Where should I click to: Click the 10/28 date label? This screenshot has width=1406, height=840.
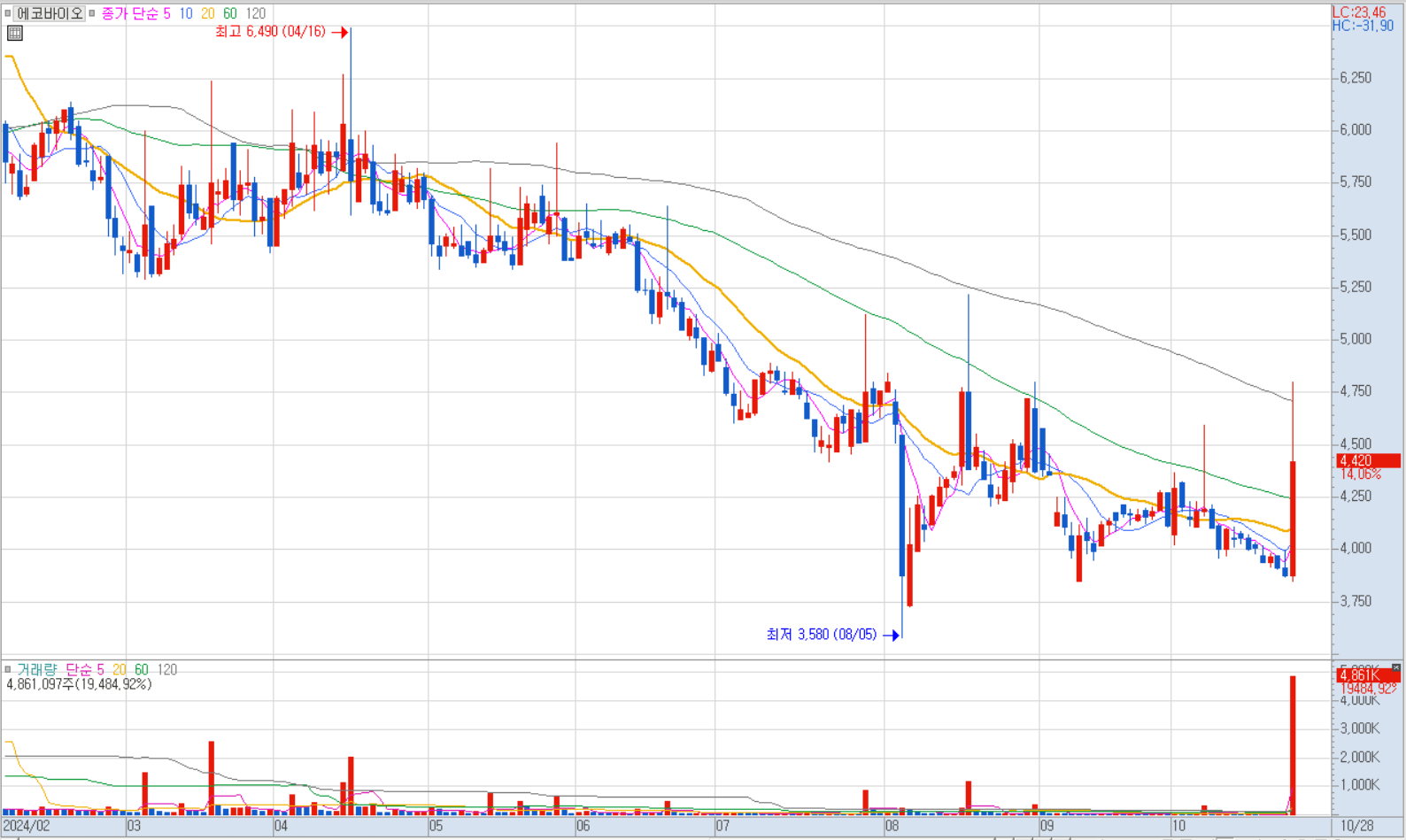pos(1356,826)
